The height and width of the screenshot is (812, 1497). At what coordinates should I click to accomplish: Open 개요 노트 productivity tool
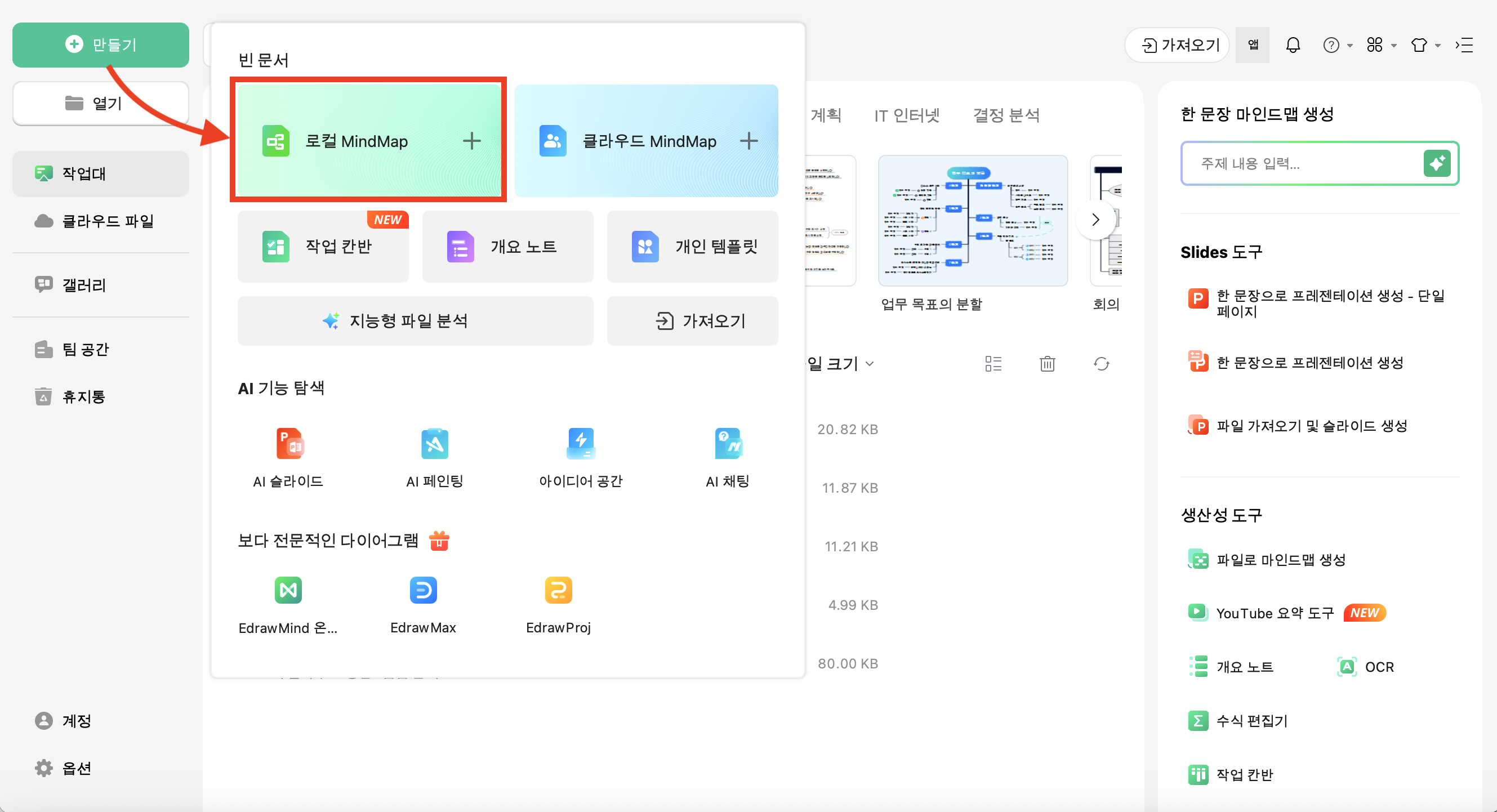1231,667
